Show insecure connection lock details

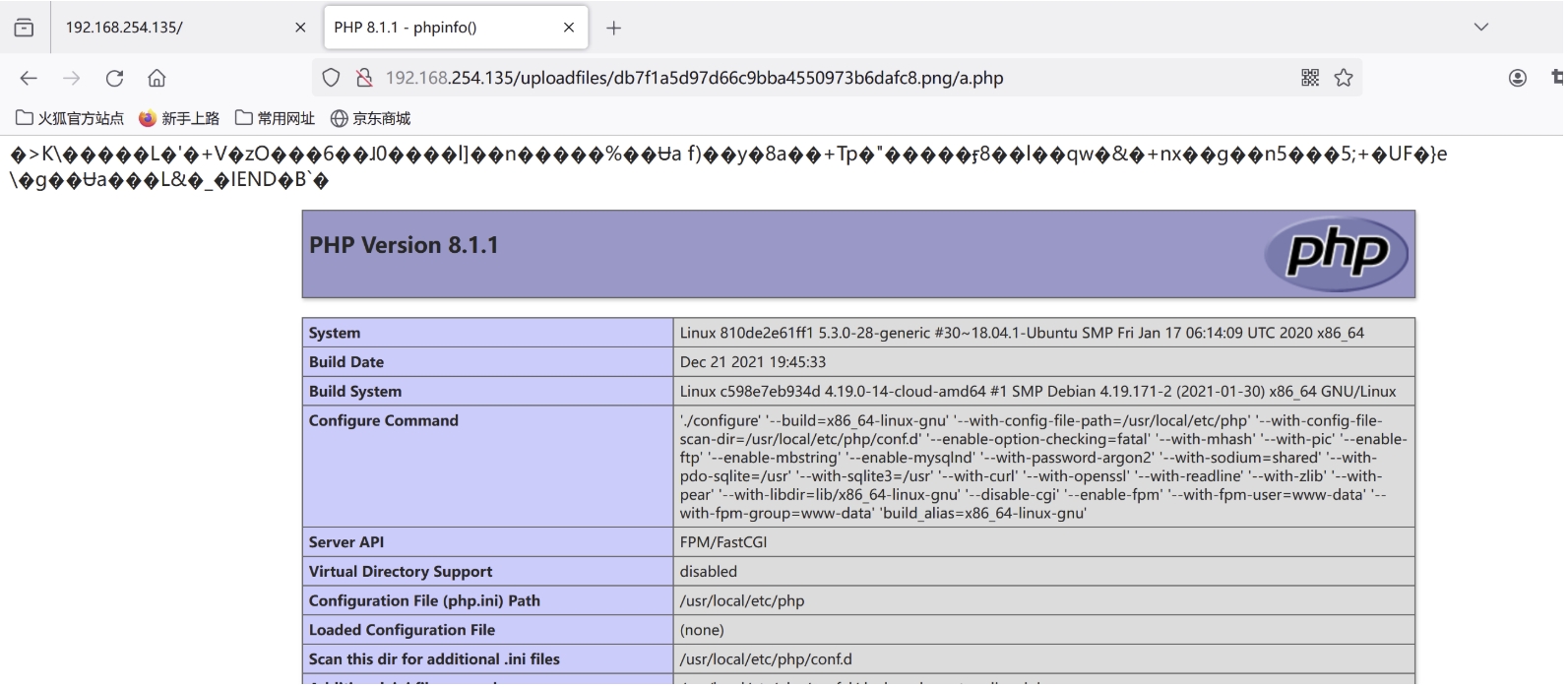364,78
